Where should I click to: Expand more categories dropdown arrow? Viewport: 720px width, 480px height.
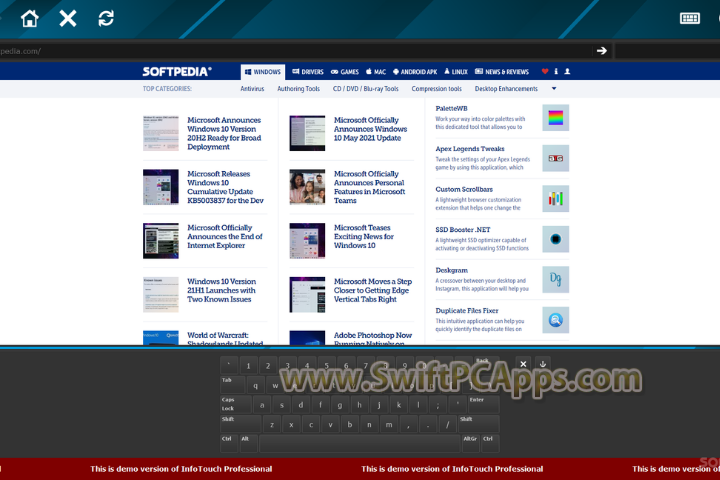click(554, 89)
